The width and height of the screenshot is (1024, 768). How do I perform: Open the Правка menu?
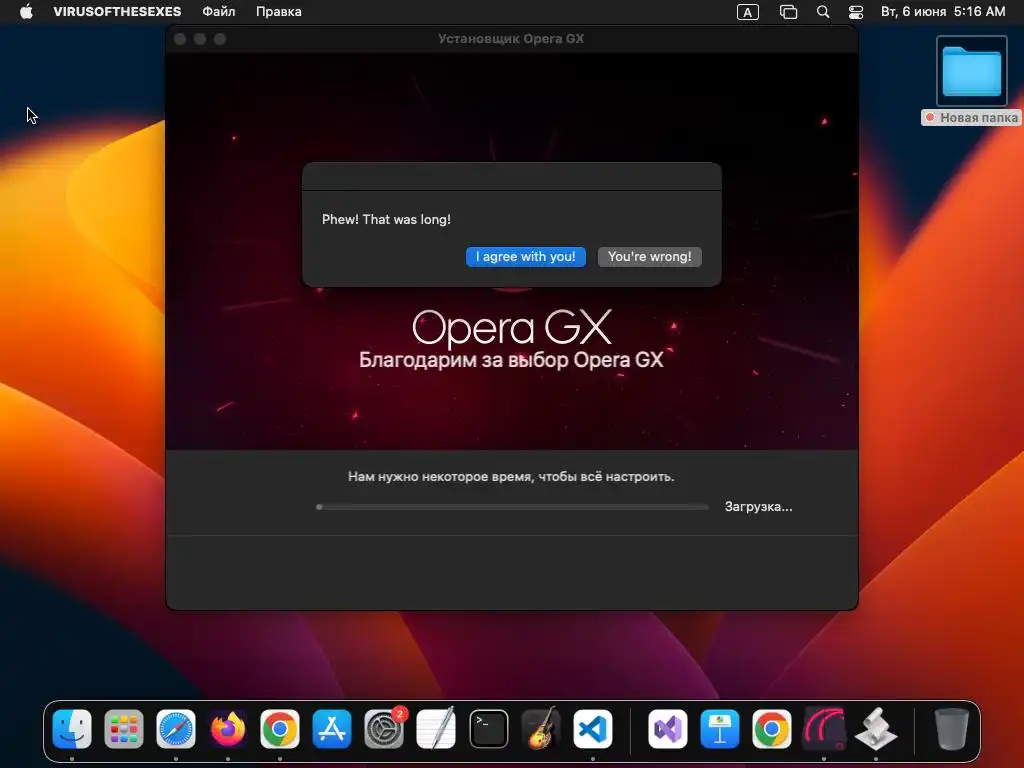click(x=279, y=12)
